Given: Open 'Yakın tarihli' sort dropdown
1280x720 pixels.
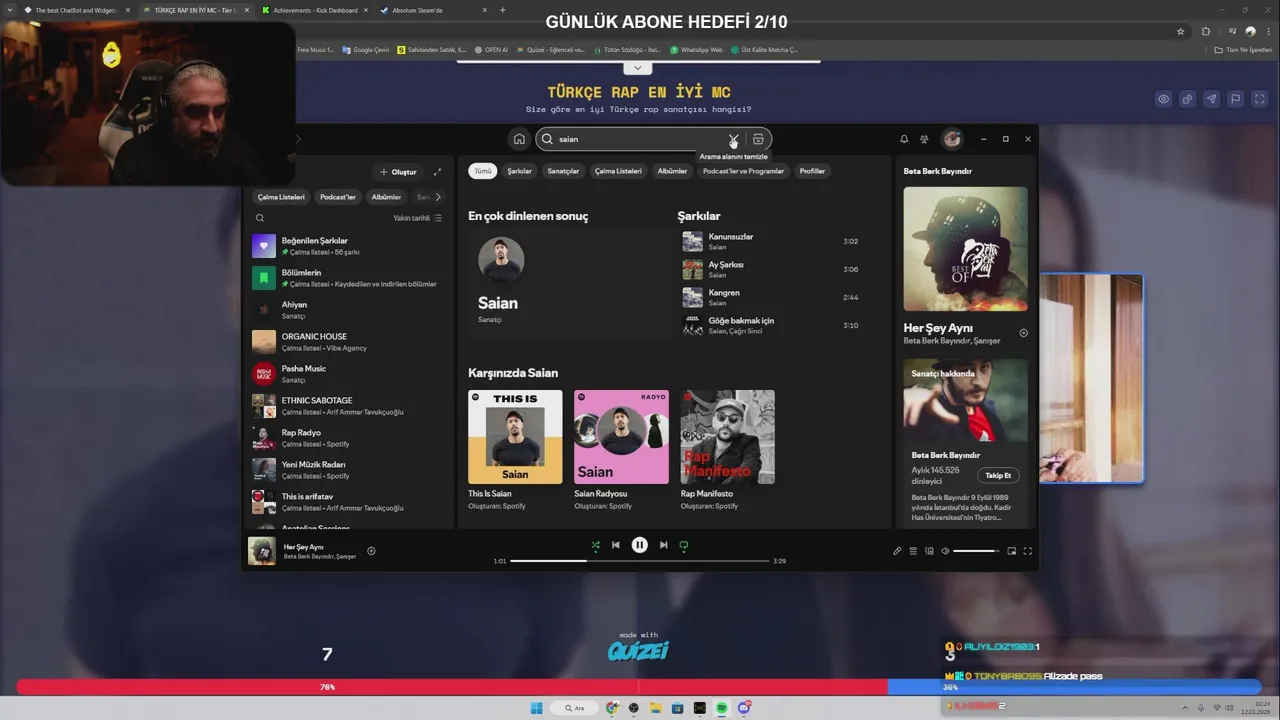Looking at the screenshot, I should coord(417,218).
